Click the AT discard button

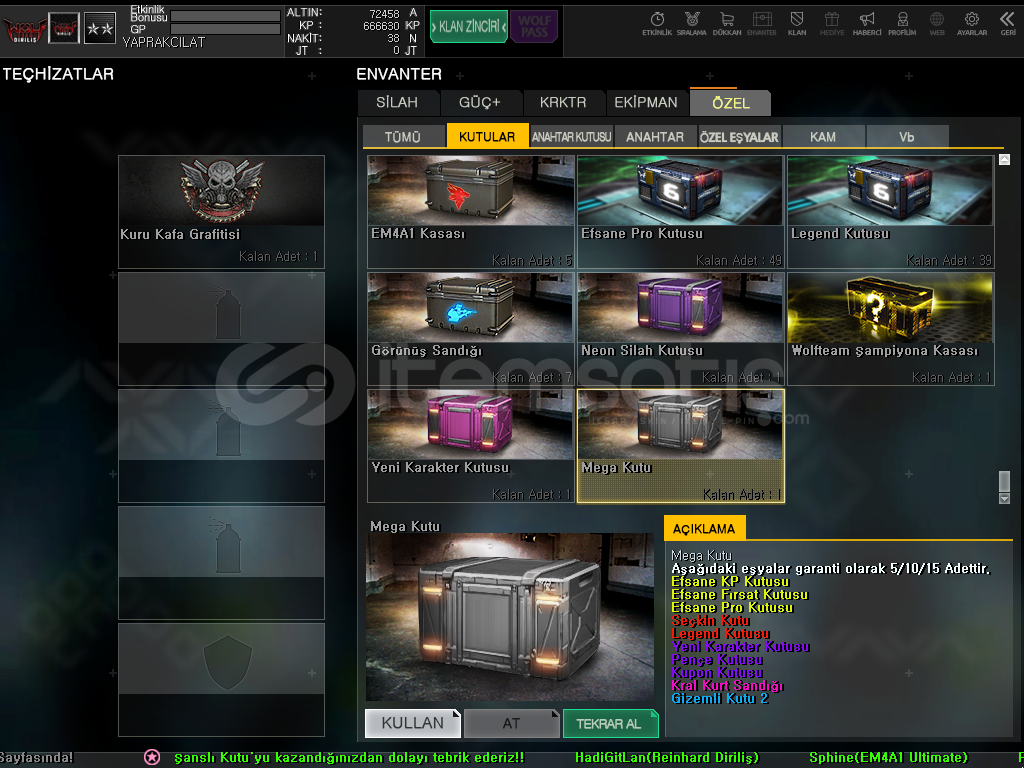(x=511, y=723)
